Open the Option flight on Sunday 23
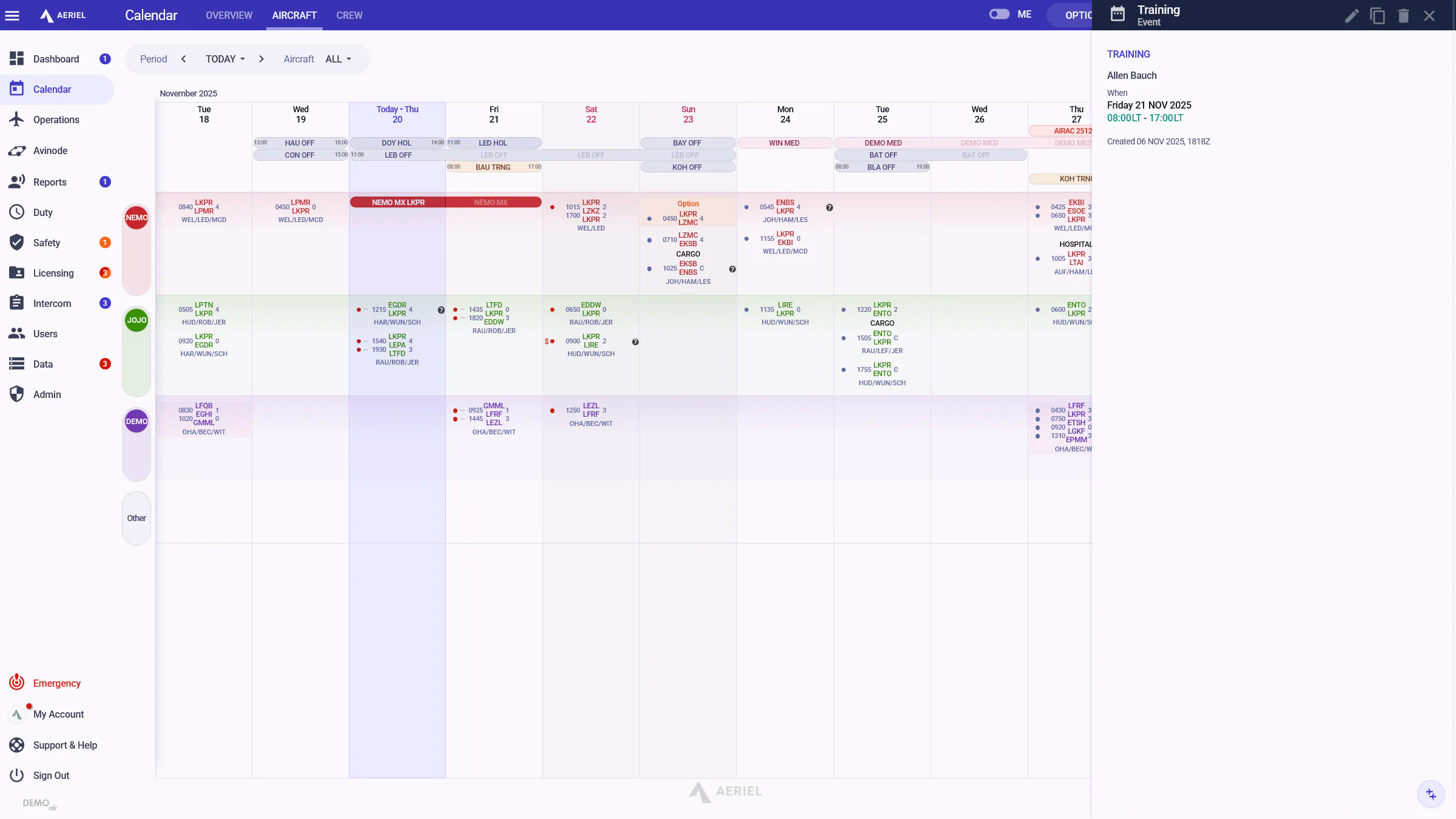1456x819 pixels. 688,214
